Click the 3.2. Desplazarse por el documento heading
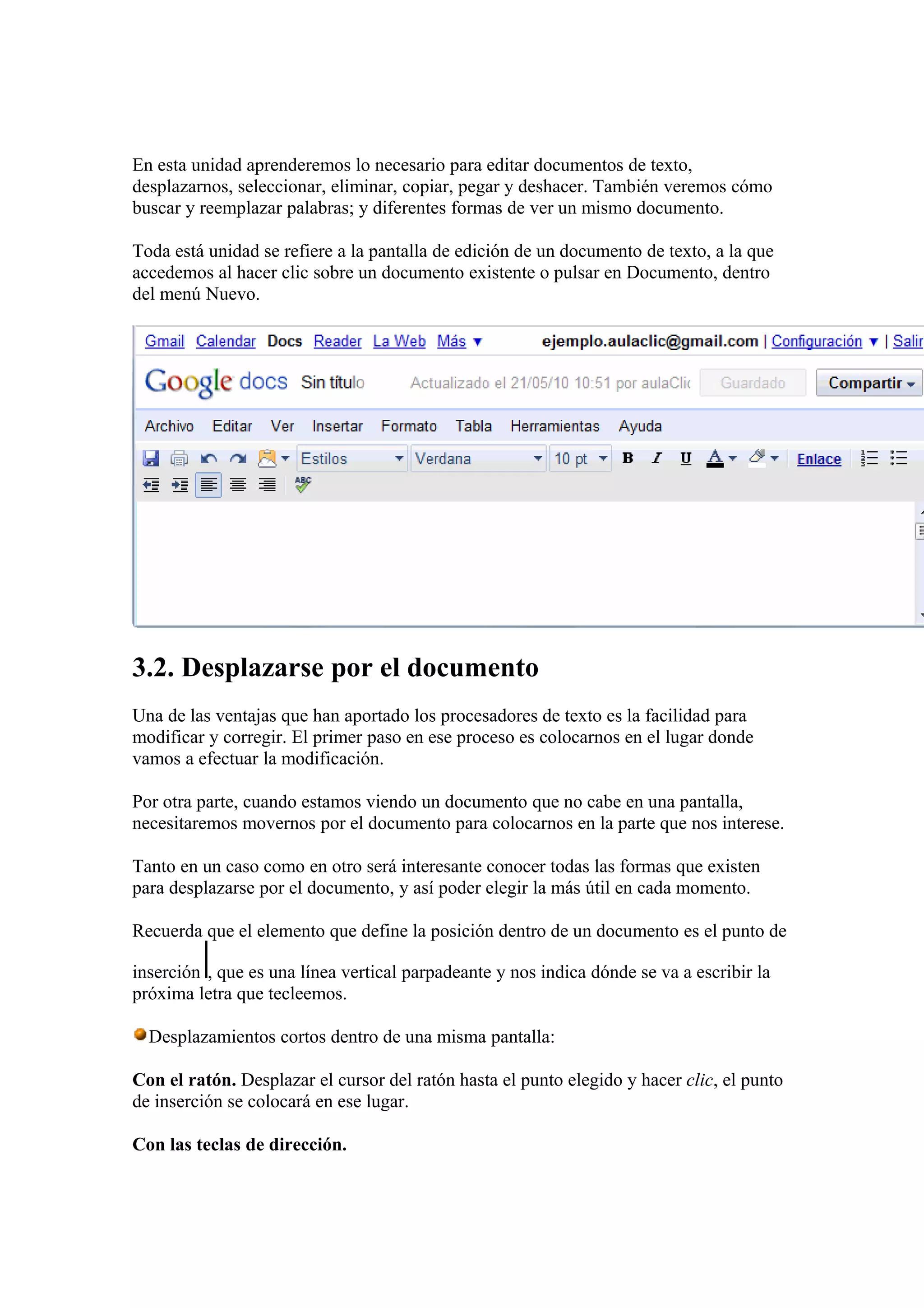The height and width of the screenshot is (1308, 924). tap(335, 668)
